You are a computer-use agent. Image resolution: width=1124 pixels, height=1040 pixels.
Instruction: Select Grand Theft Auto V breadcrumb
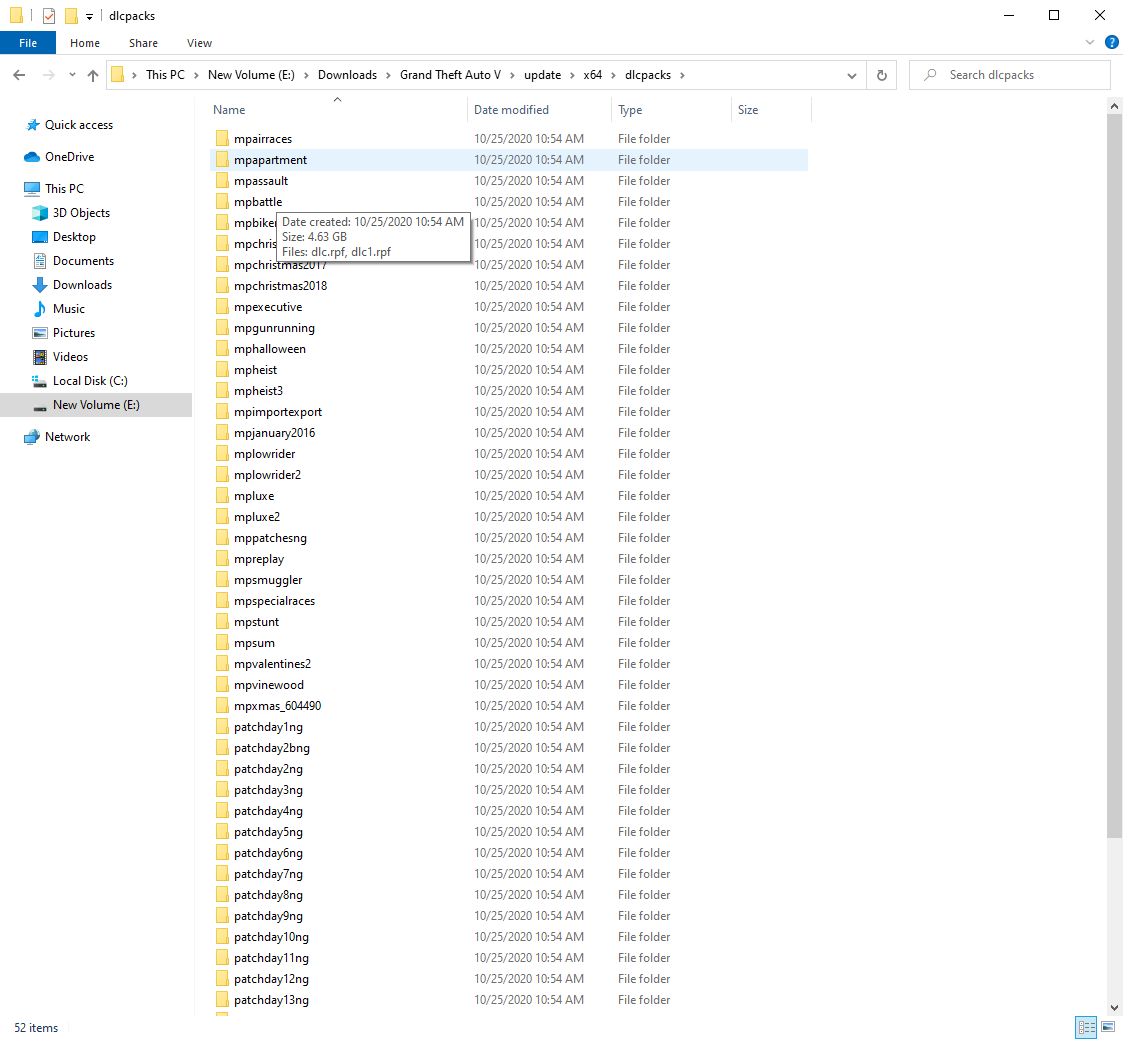[450, 75]
